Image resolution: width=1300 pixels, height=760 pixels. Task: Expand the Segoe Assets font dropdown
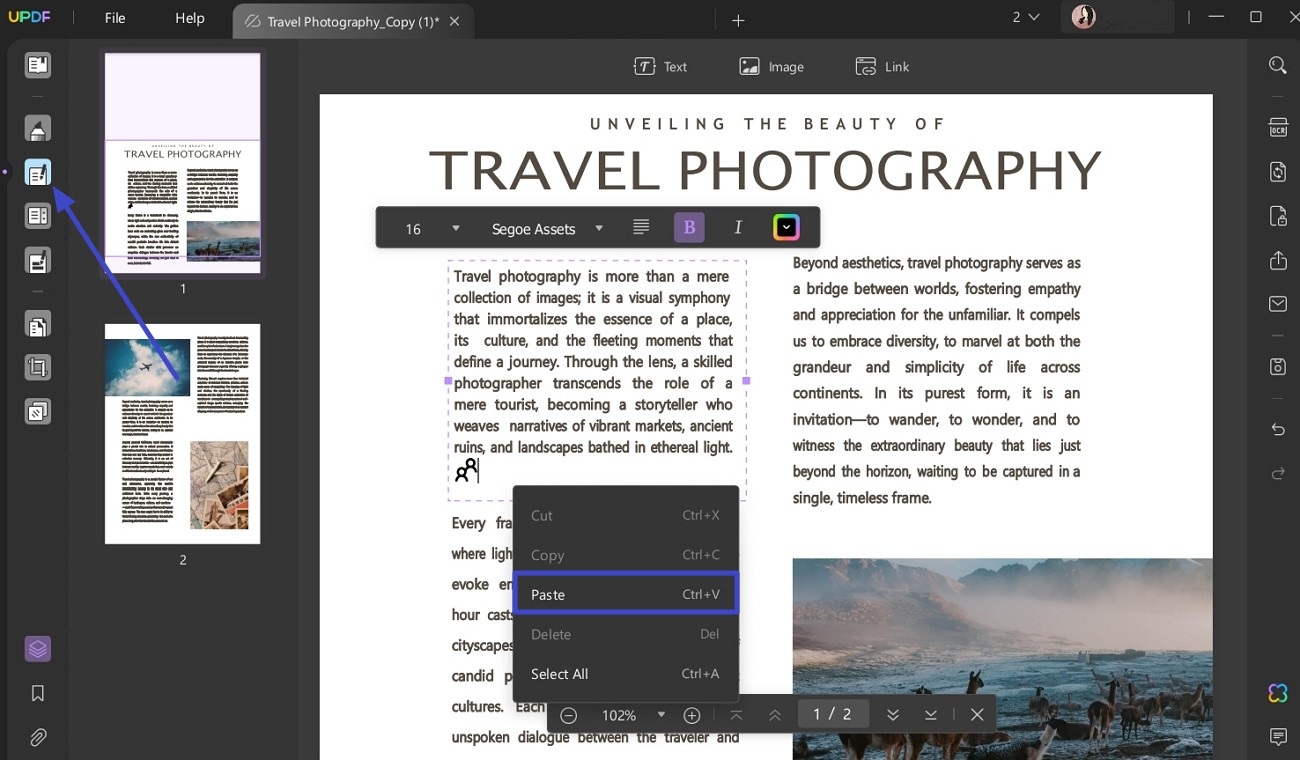click(599, 228)
